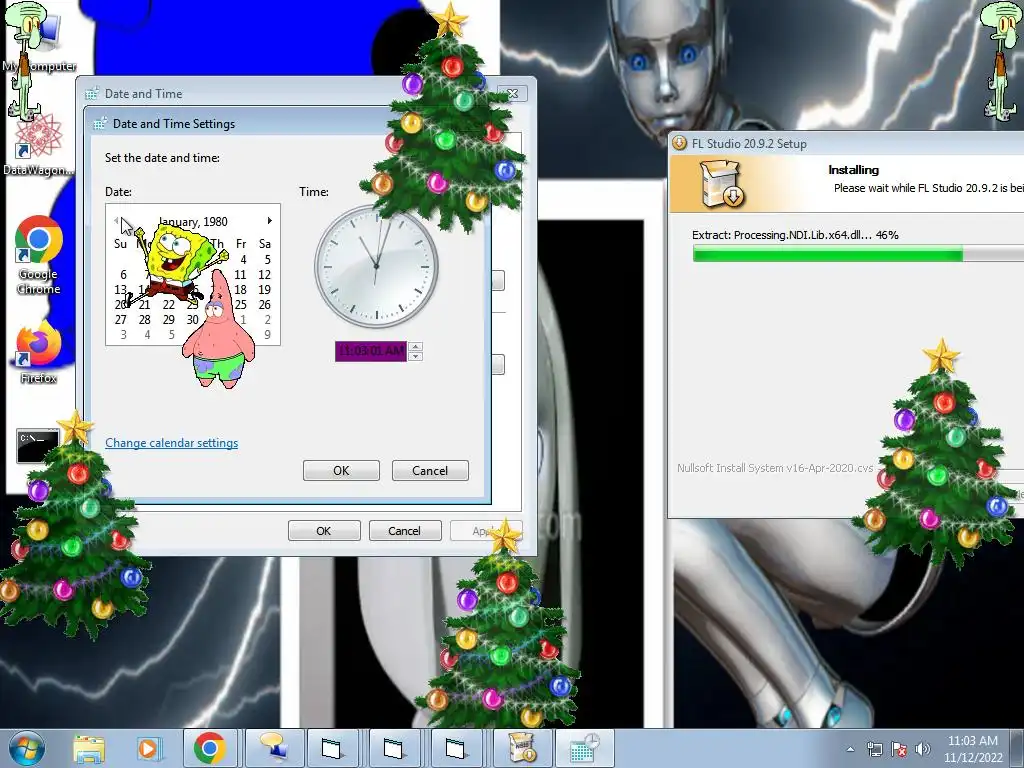Open the network tray icon
Image resolution: width=1024 pixels, height=768 pixels.
point(874,750)
